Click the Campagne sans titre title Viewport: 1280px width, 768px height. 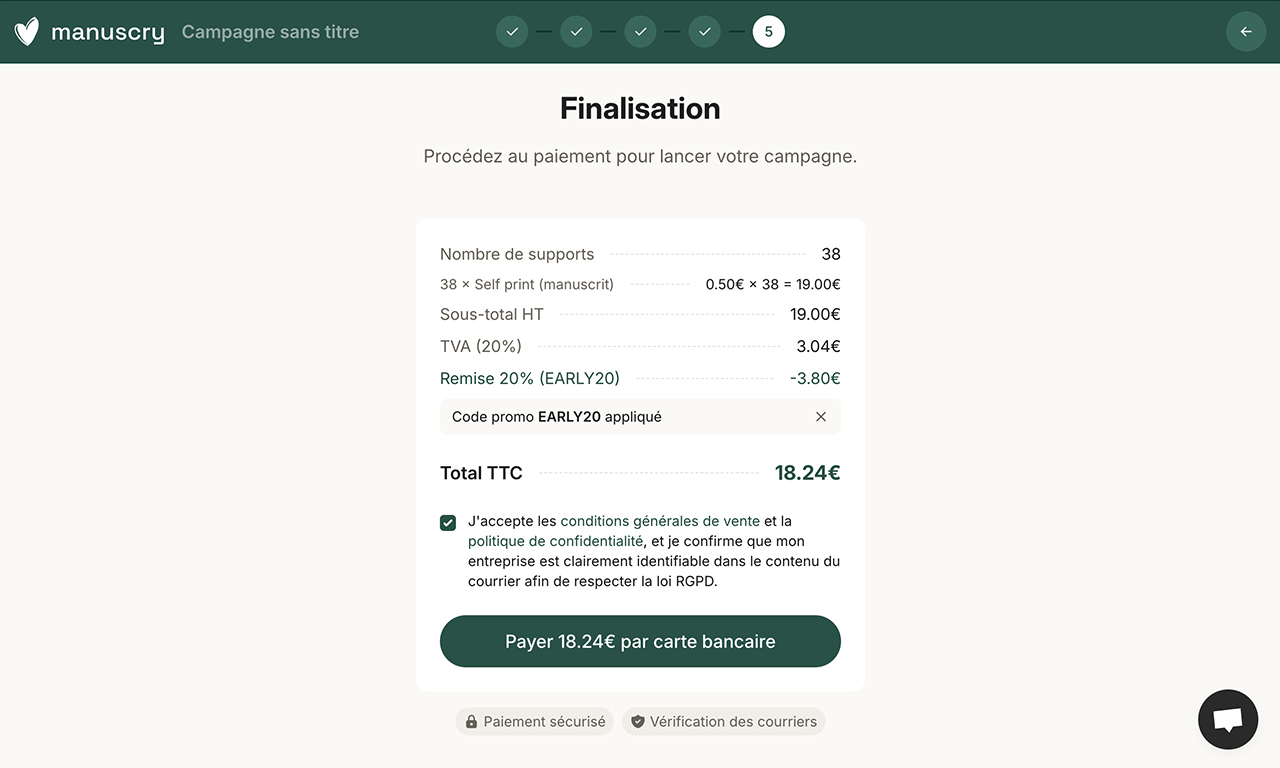pyautogui.click(x=269, y=31)
